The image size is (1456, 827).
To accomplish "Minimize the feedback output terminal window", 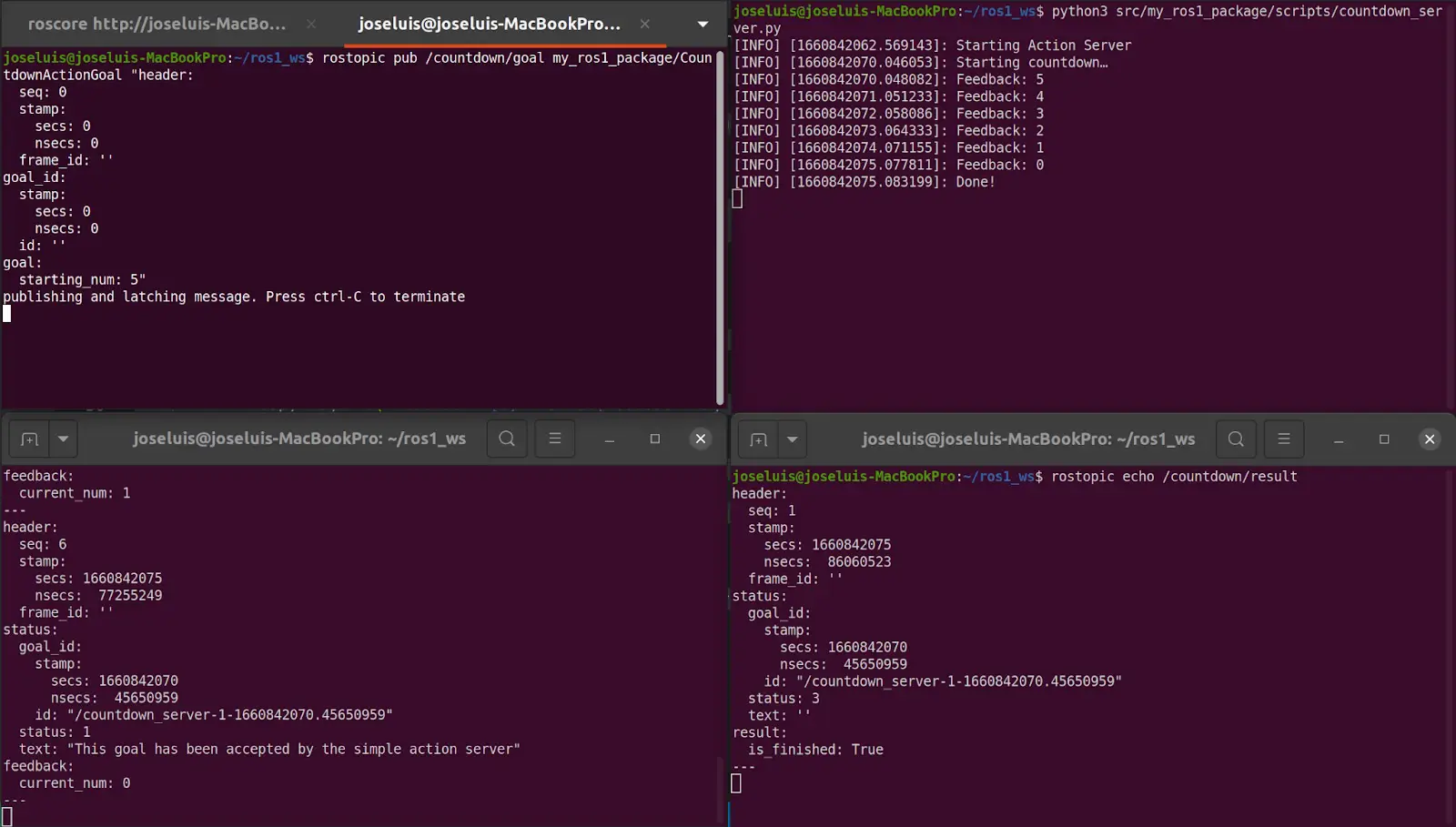I will coord(610,439).
